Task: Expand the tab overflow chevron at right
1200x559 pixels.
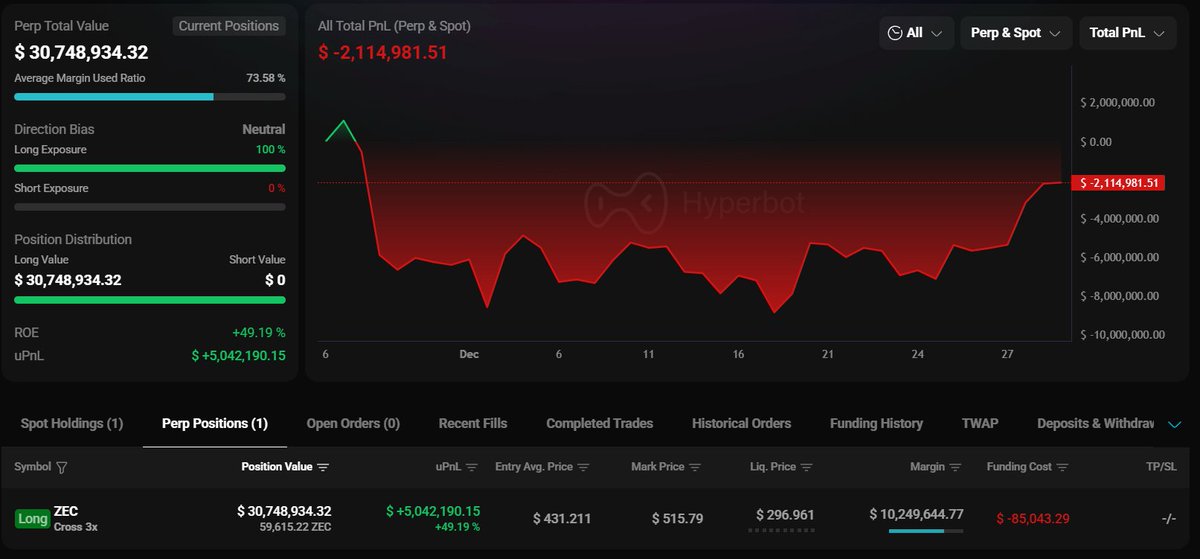Action: click(1175, 424)
